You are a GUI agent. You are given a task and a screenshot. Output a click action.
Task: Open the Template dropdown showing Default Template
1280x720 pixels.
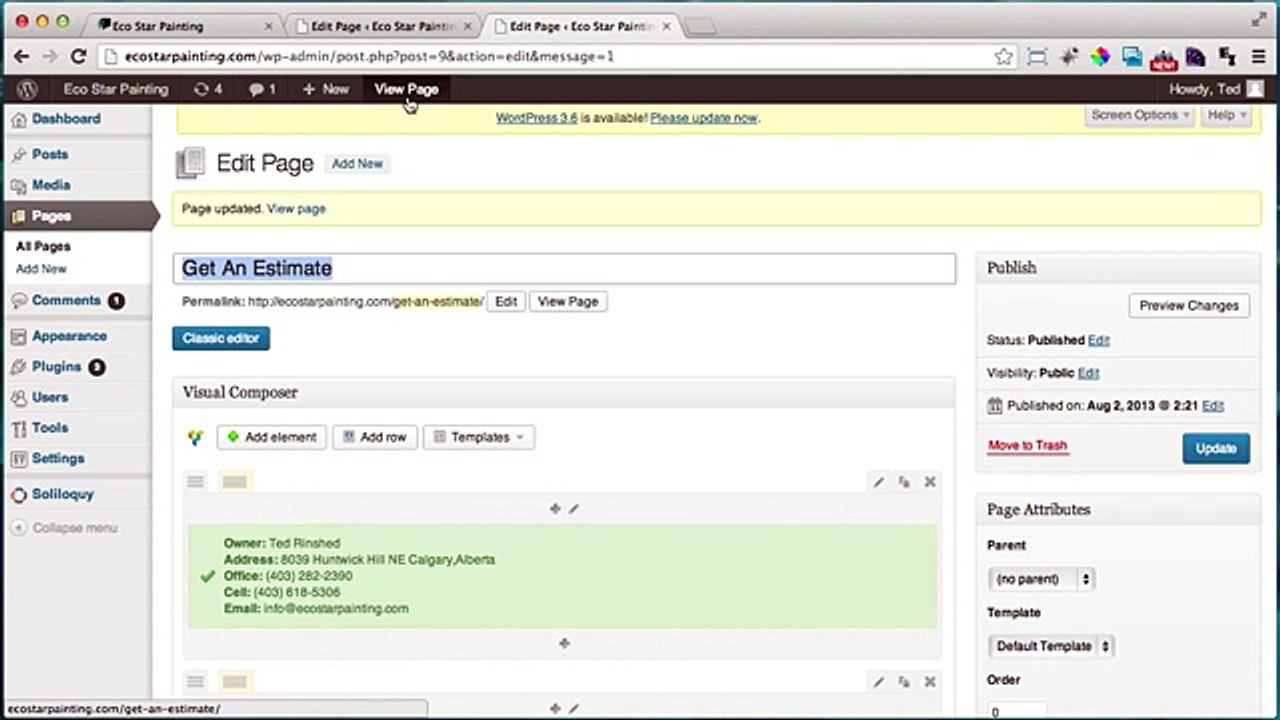(1051, 646)
